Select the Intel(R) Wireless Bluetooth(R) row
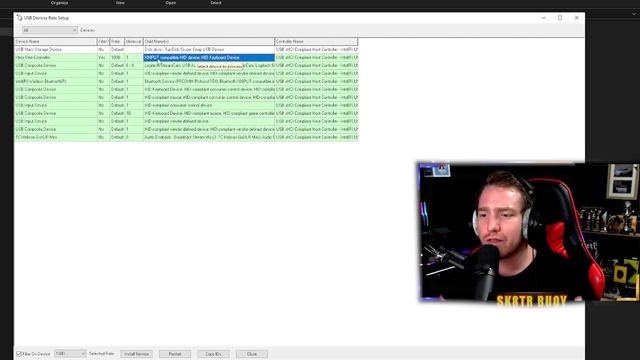The image size is (640, 360). [186, 81]
